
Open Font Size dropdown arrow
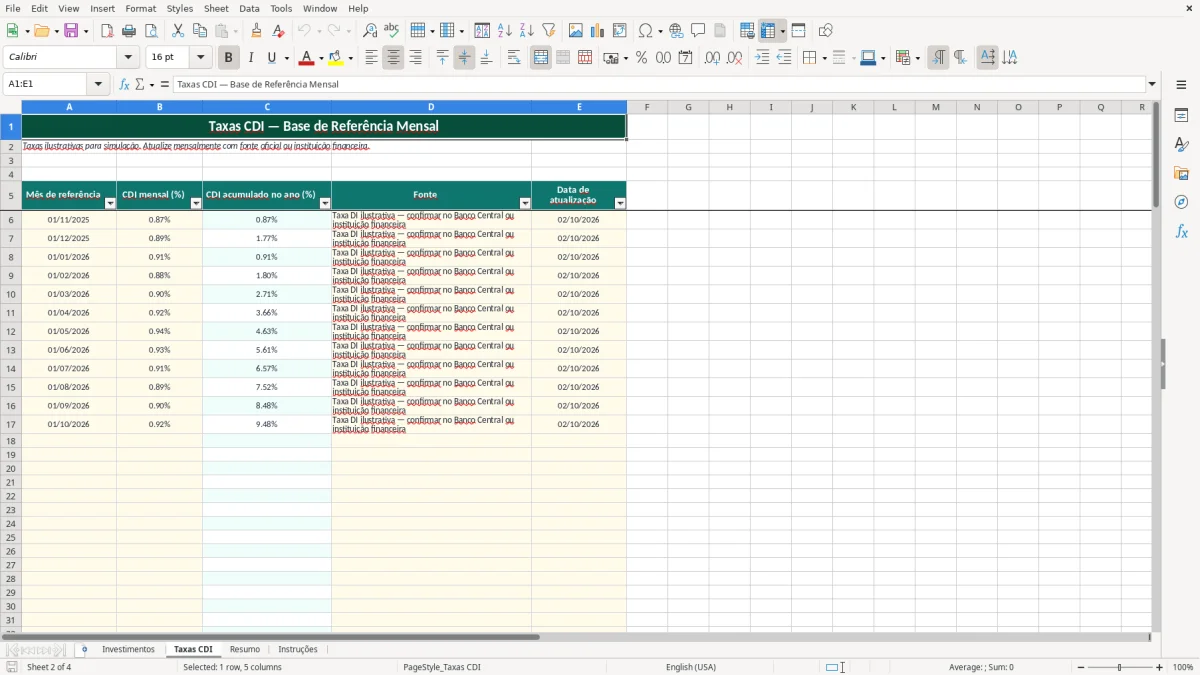[x=201, y=58]
